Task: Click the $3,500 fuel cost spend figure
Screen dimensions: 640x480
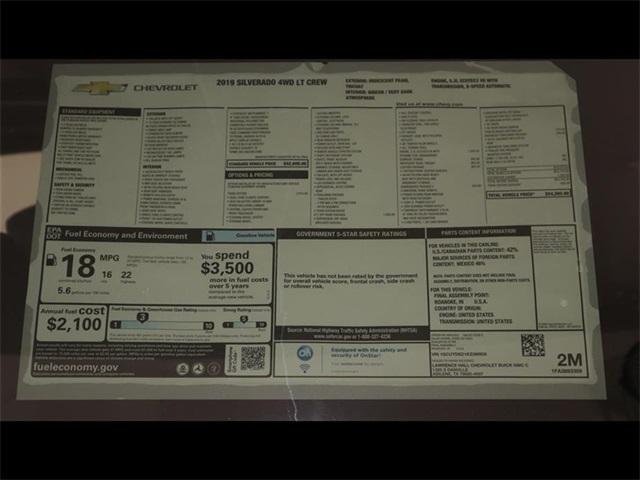Action: (x=227, y=268)
